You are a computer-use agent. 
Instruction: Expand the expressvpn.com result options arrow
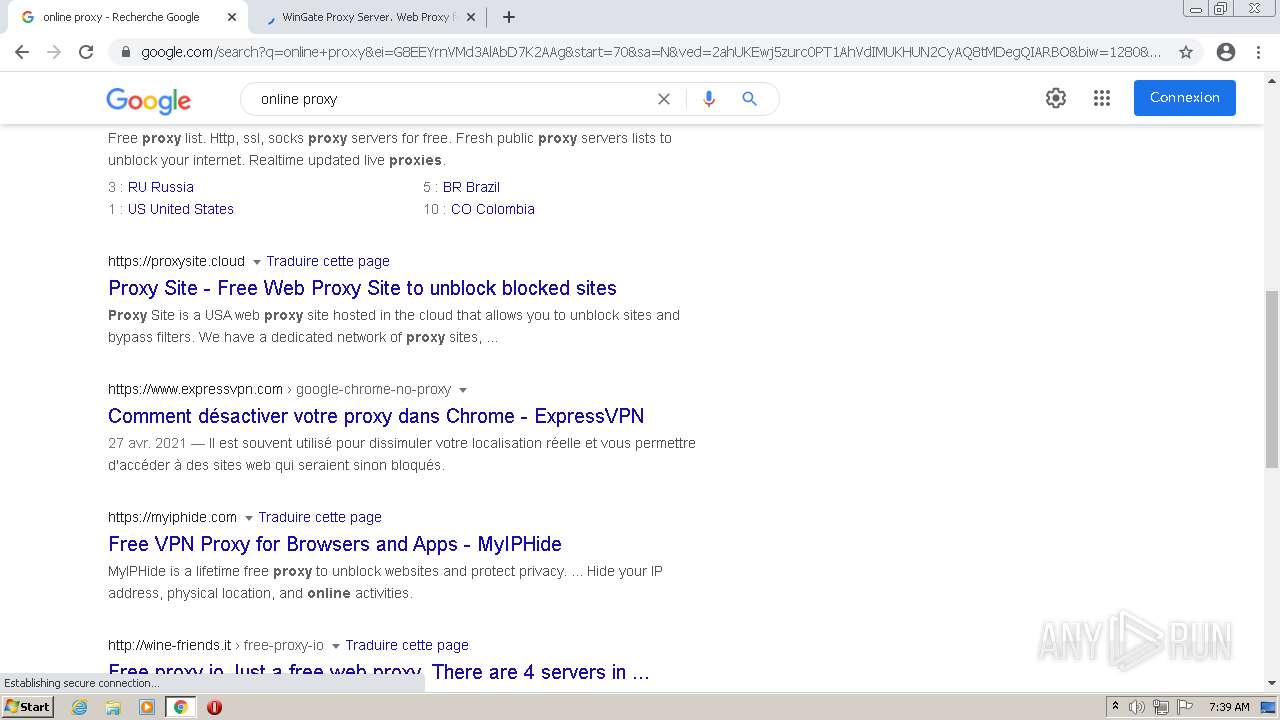462,390
